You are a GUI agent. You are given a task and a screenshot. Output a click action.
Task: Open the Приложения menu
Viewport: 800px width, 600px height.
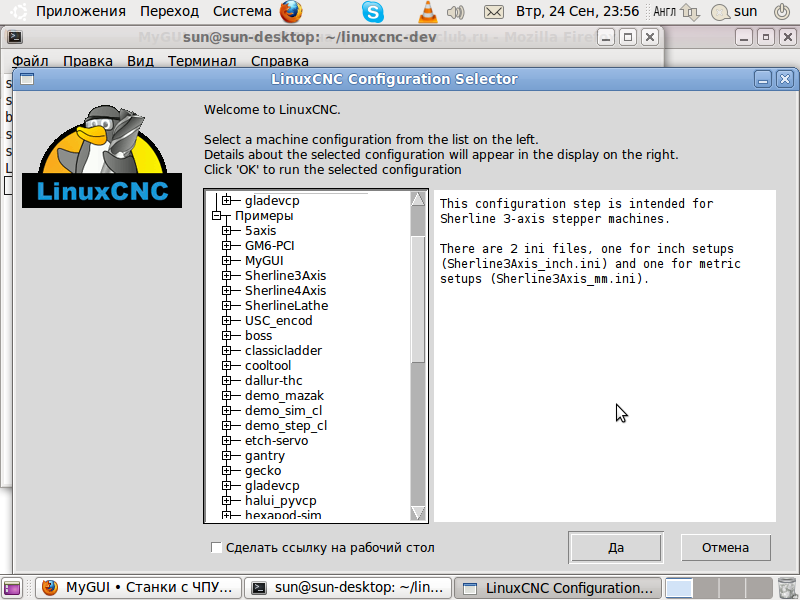click(81, 11)
